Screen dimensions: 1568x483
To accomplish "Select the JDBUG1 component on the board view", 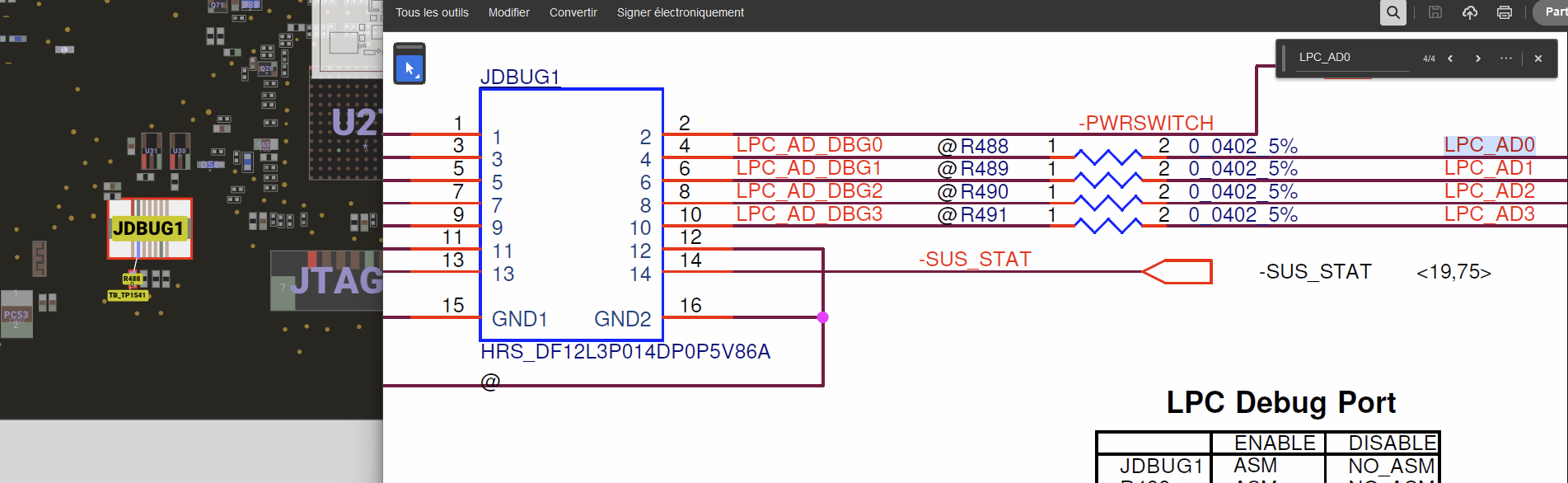I will pos(149,228).
